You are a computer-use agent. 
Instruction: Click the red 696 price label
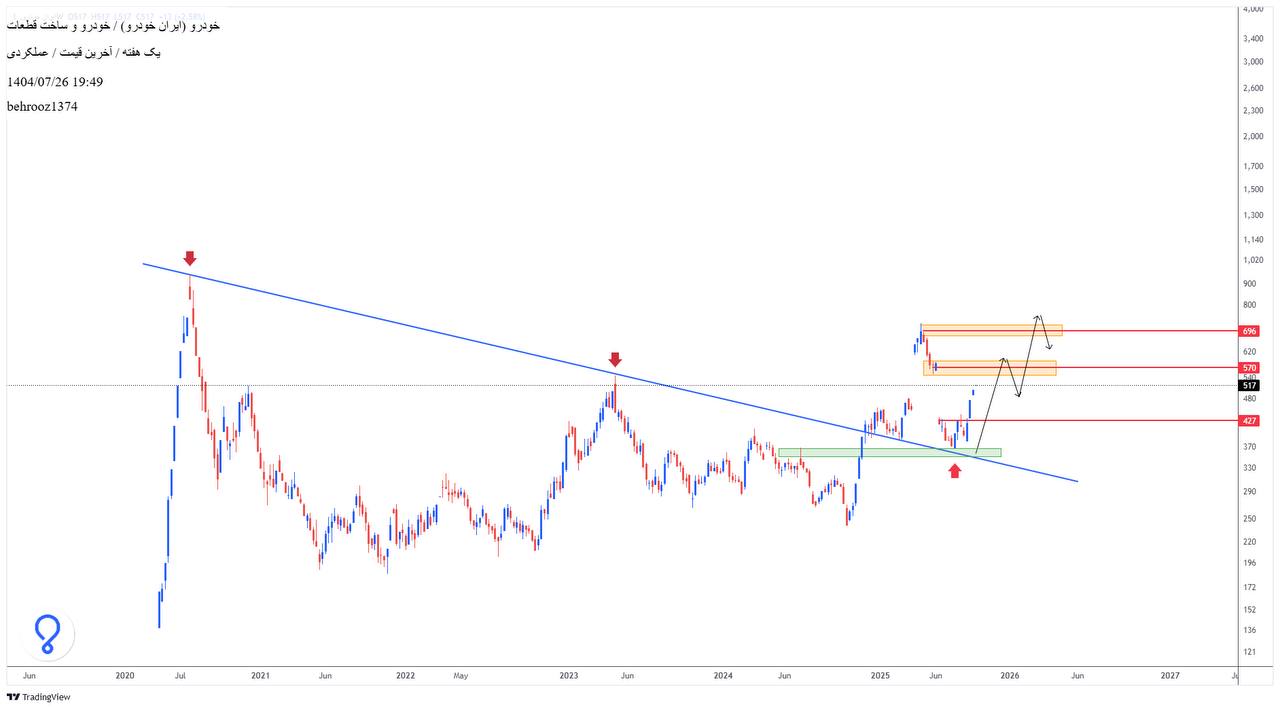(x=1249, y=331)
